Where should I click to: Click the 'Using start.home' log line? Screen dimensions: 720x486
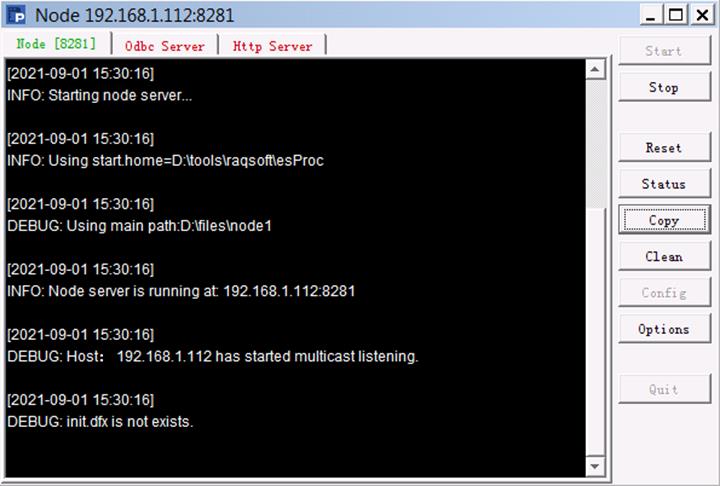(165, 161)
